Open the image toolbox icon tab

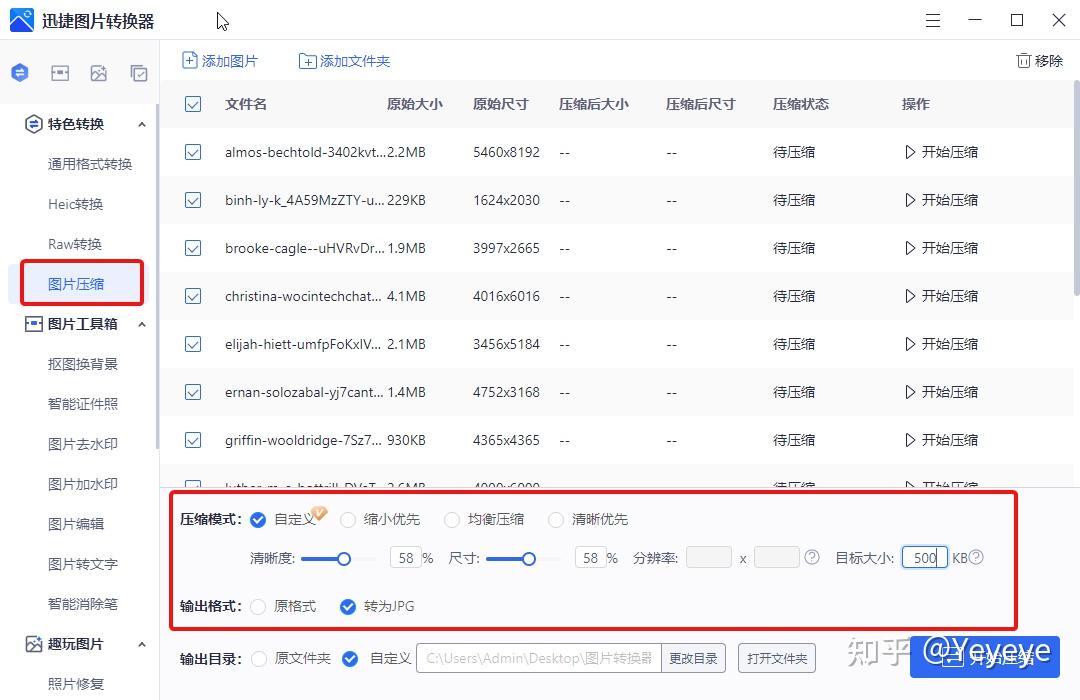coord(60,73)
